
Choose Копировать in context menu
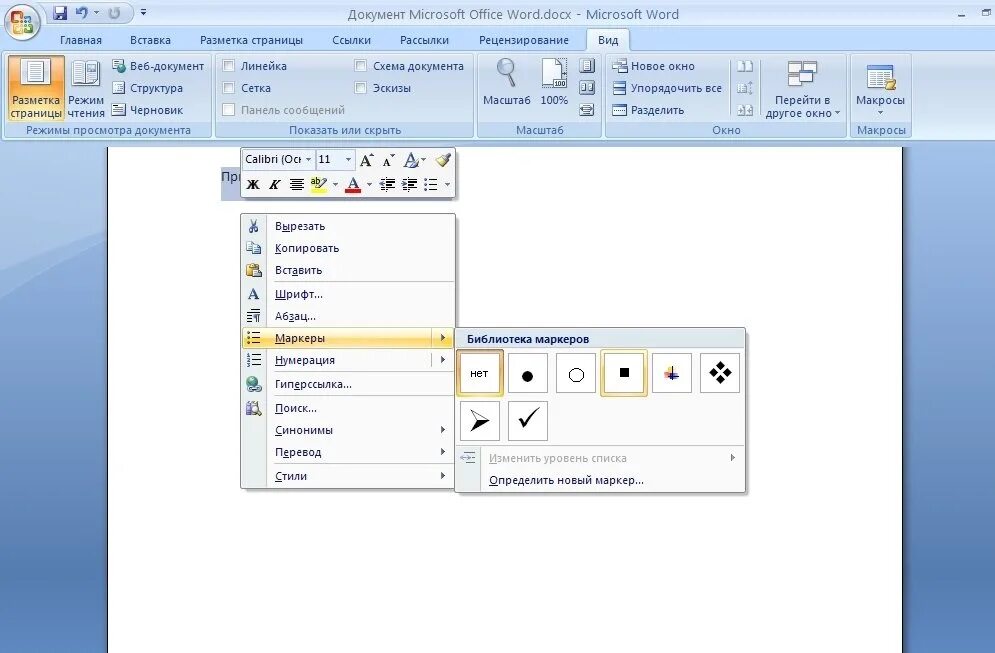point(348,248)
